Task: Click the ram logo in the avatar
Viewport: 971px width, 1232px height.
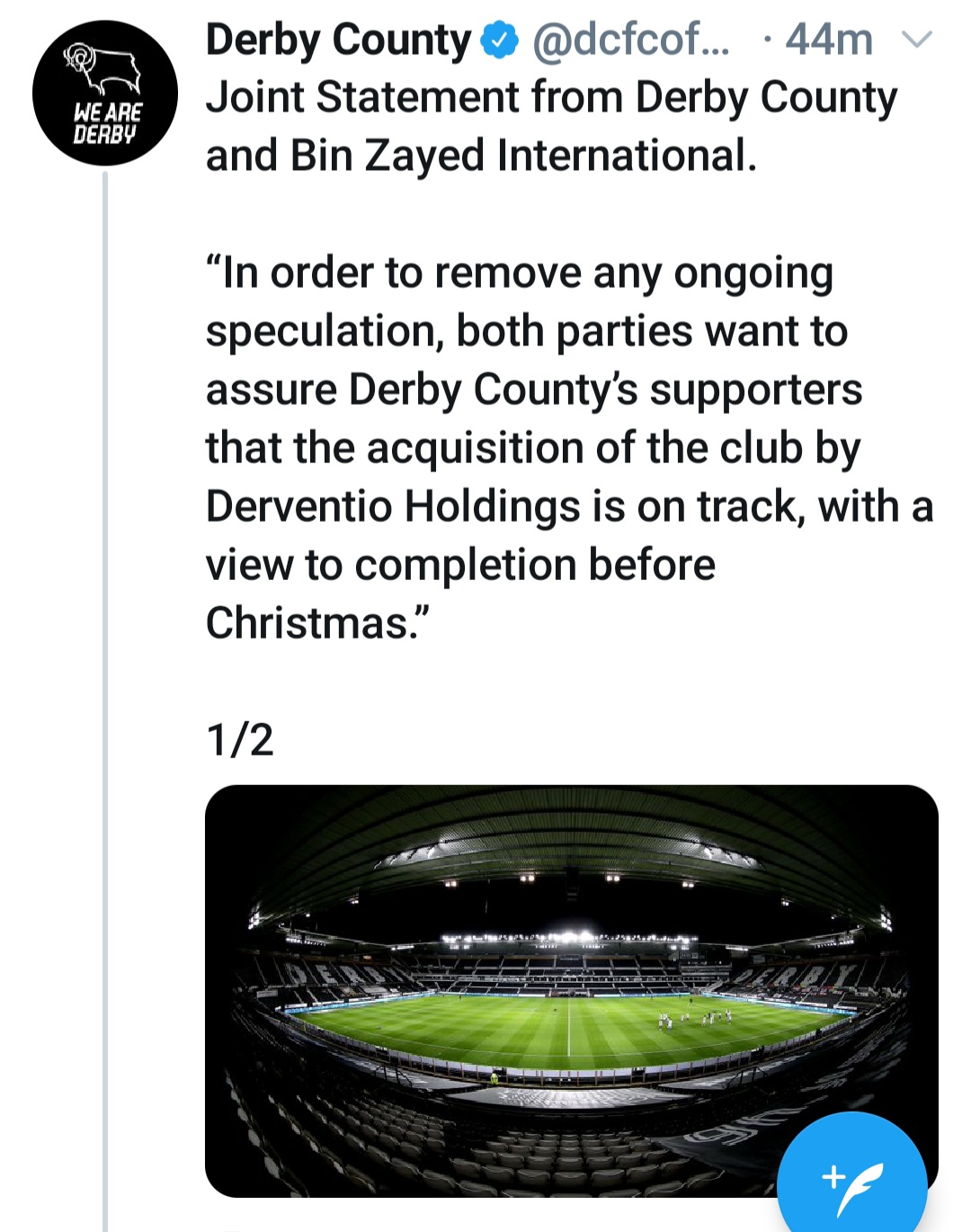Action: pos(102,67)
